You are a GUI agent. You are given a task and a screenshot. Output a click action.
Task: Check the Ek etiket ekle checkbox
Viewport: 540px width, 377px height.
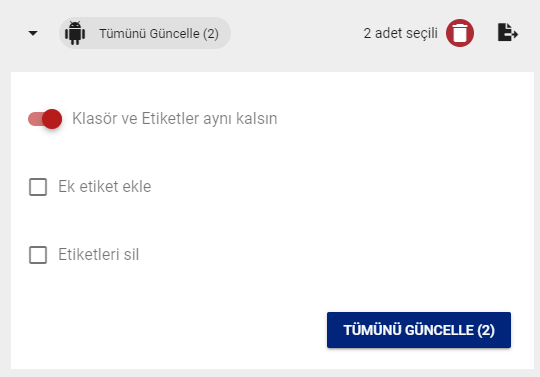38,187
